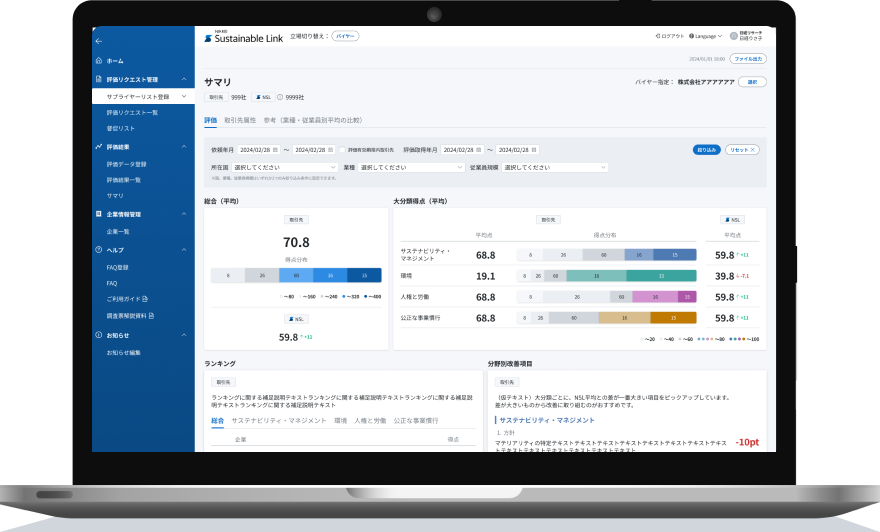Image resolution: width=880 pixels, height=532 pixels.
Task: Collapse the 評価リクエスト管理 sidebar section
Action: 184,80
